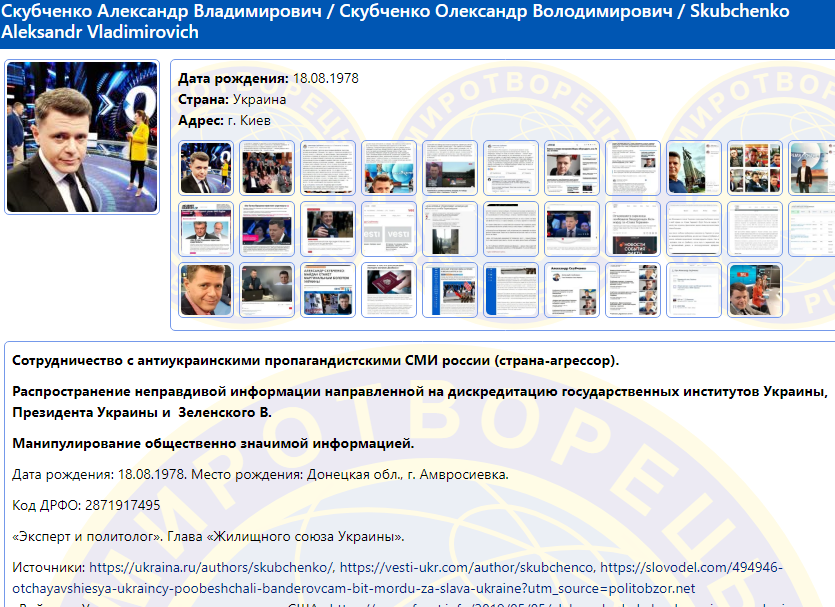
Task: Open bottom-row thumbnail of close-up smiling face
Action: pos(206,290)
